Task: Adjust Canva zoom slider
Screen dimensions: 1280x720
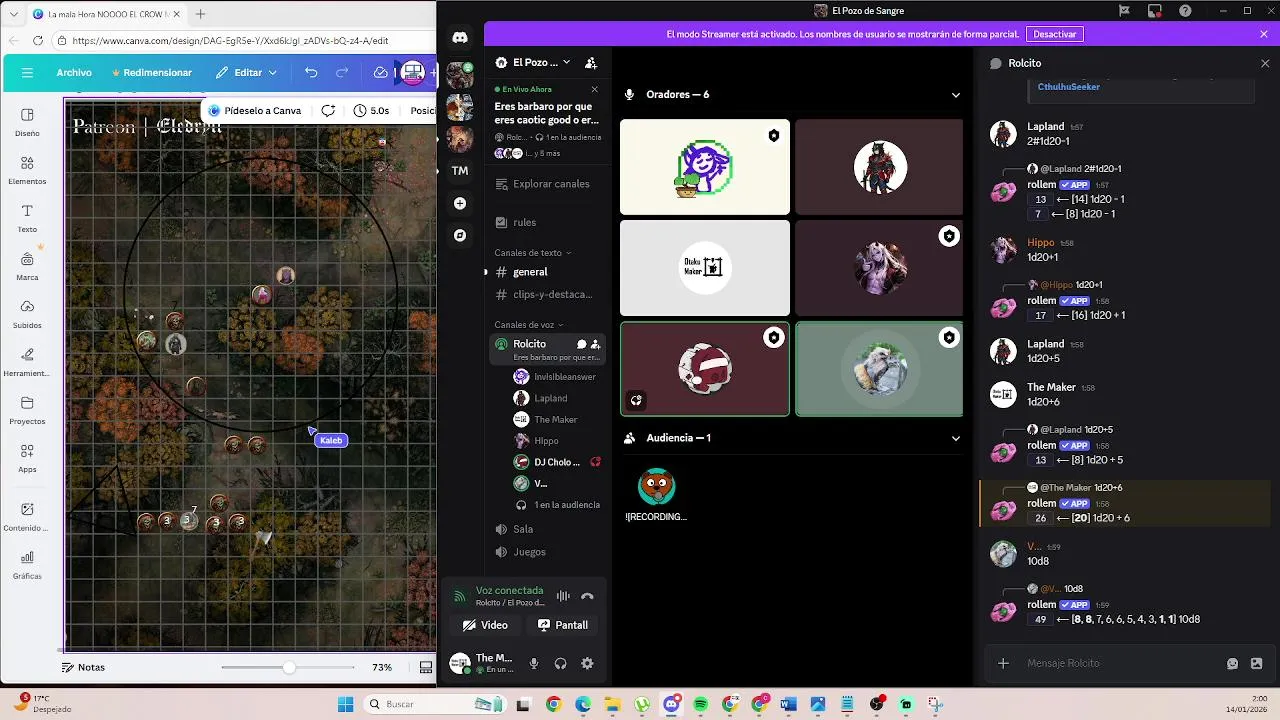Action: (x=289, y=667)
